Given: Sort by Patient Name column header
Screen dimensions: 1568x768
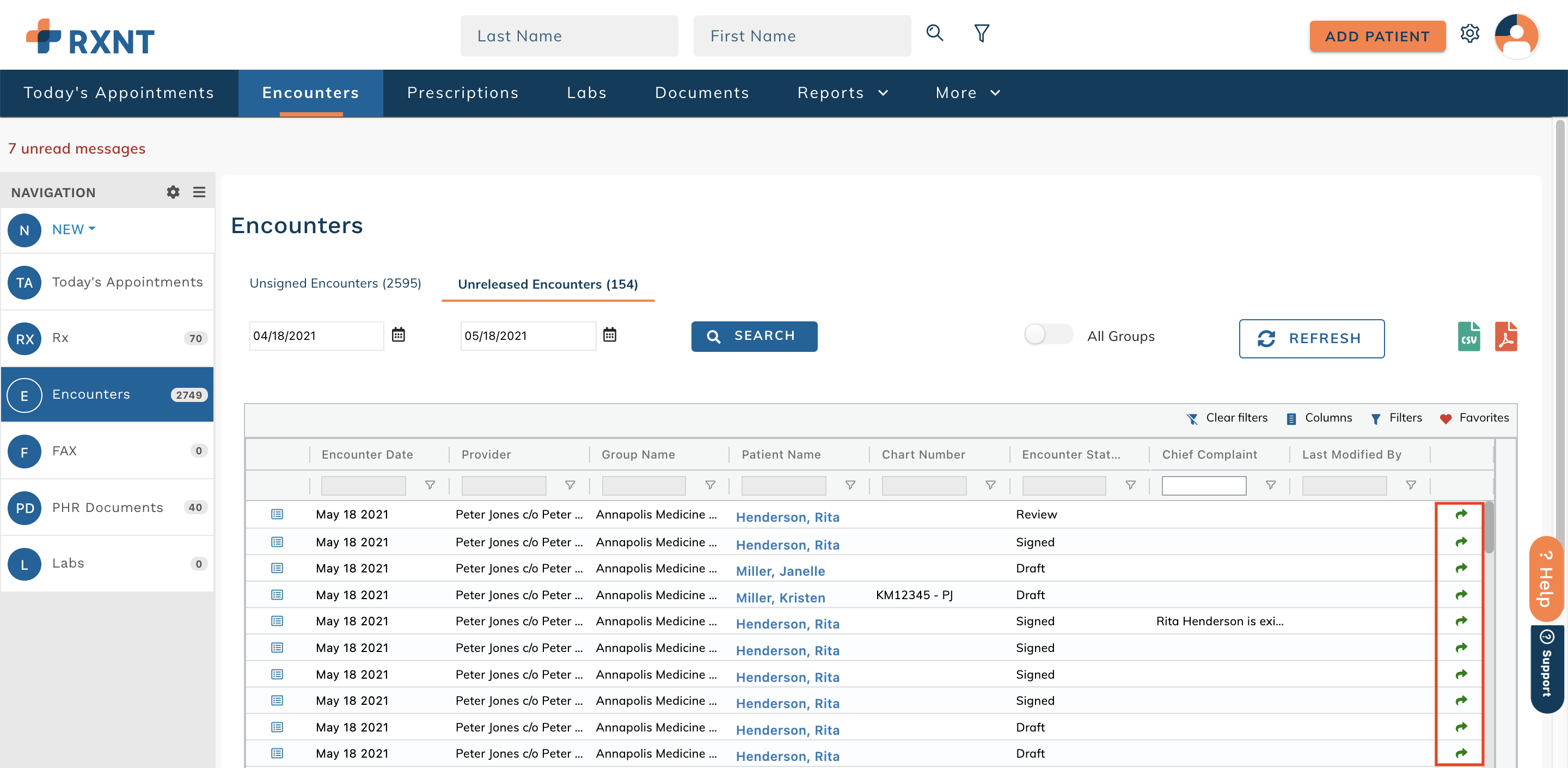Looking at the screenshot, I should tap(781, 455).
